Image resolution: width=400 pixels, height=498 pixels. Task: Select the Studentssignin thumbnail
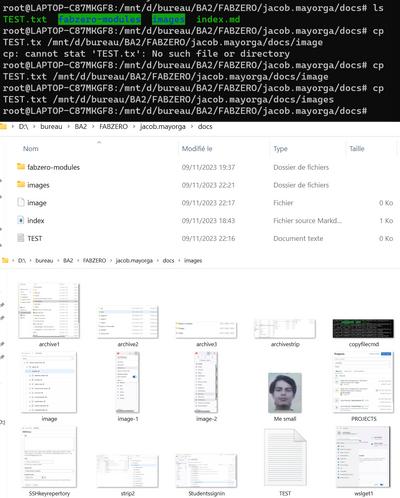206,470
